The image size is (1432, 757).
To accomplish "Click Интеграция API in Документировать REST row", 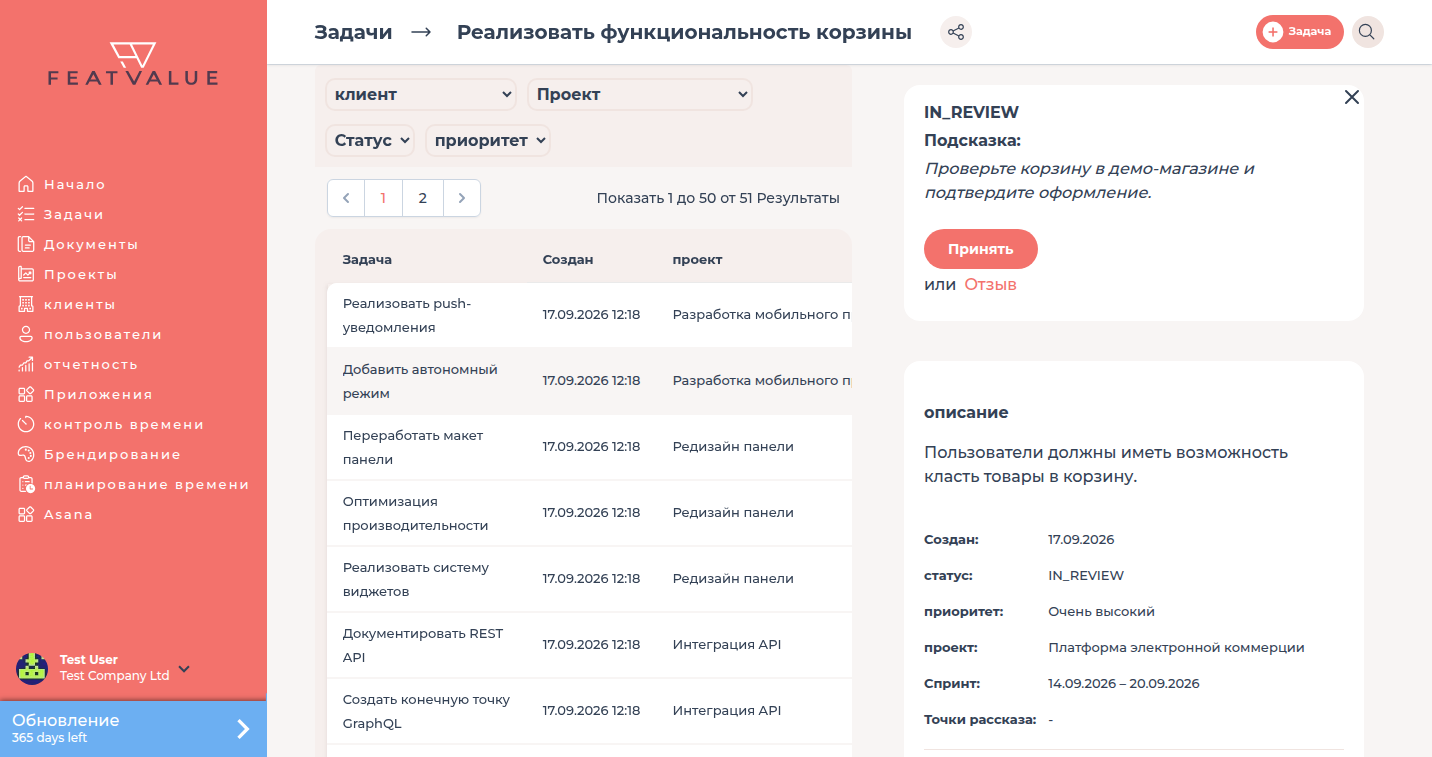I will [x=727, y=644].
